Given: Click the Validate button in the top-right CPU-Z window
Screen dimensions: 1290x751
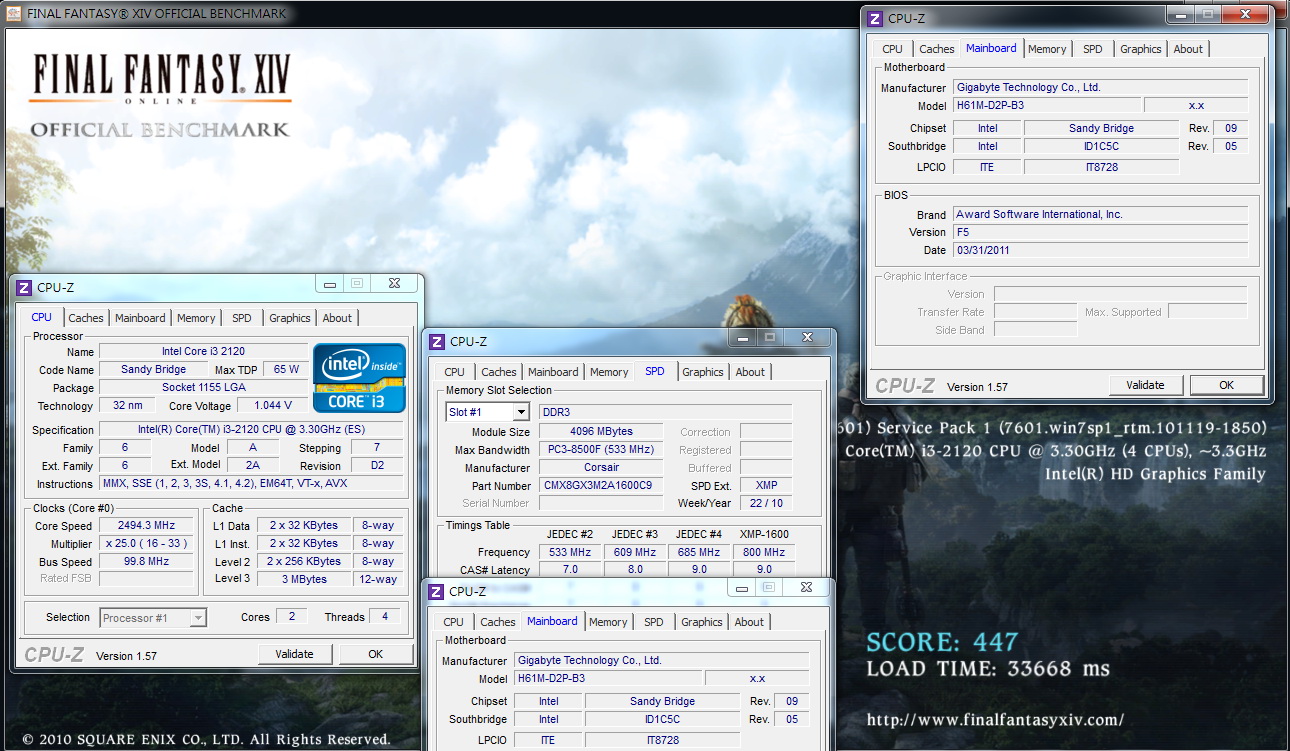Looking at the screenshot, I should click(1145, 385).
